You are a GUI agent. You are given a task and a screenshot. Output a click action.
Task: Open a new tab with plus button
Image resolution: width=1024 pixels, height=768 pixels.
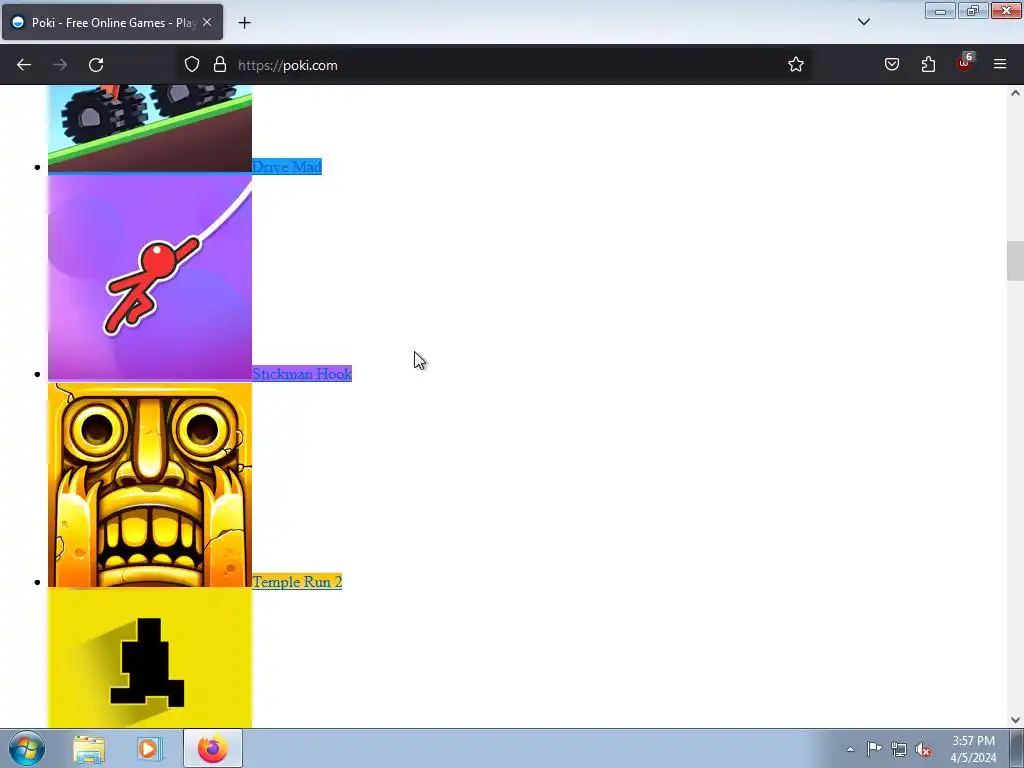coord(244,23)
